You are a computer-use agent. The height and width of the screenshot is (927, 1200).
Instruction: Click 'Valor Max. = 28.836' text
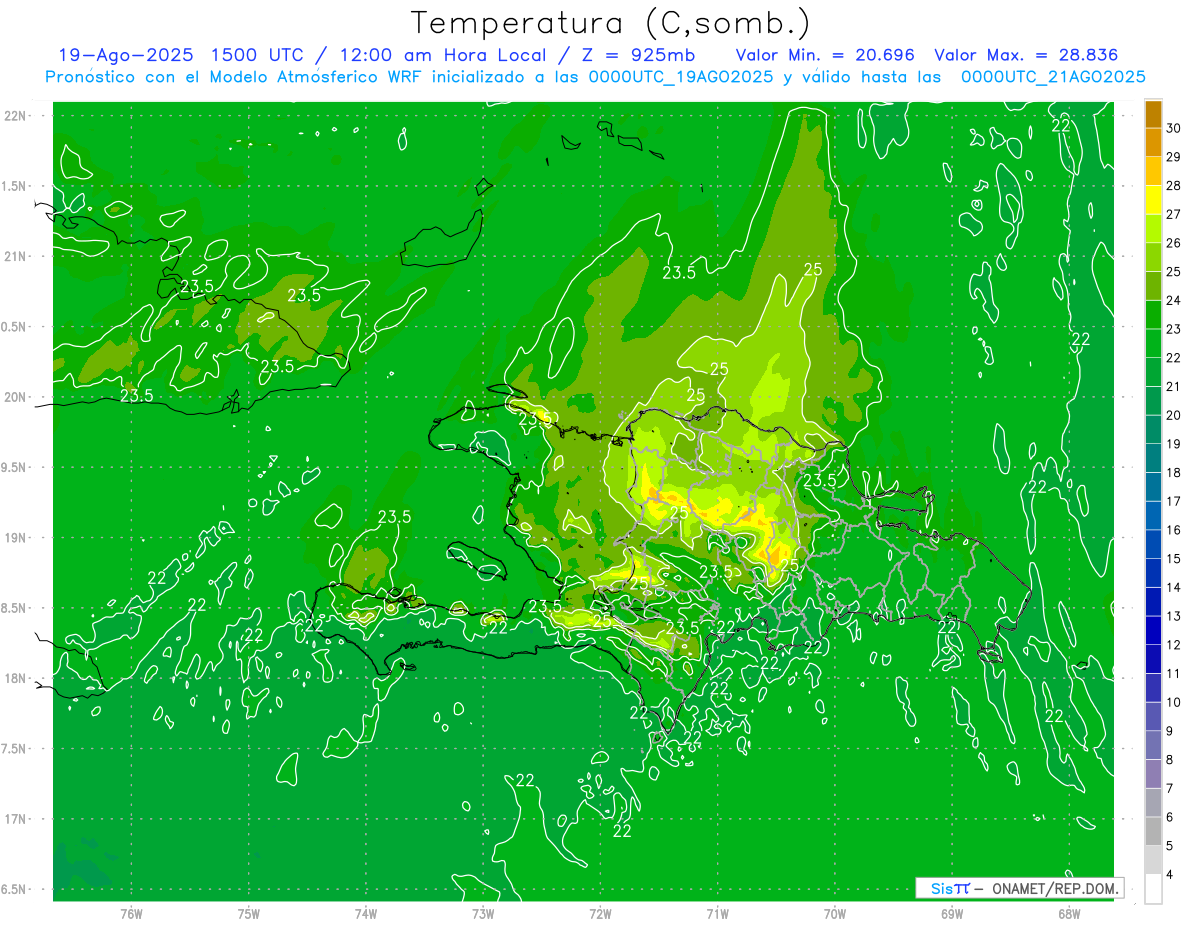click(x=1026, y=55)
